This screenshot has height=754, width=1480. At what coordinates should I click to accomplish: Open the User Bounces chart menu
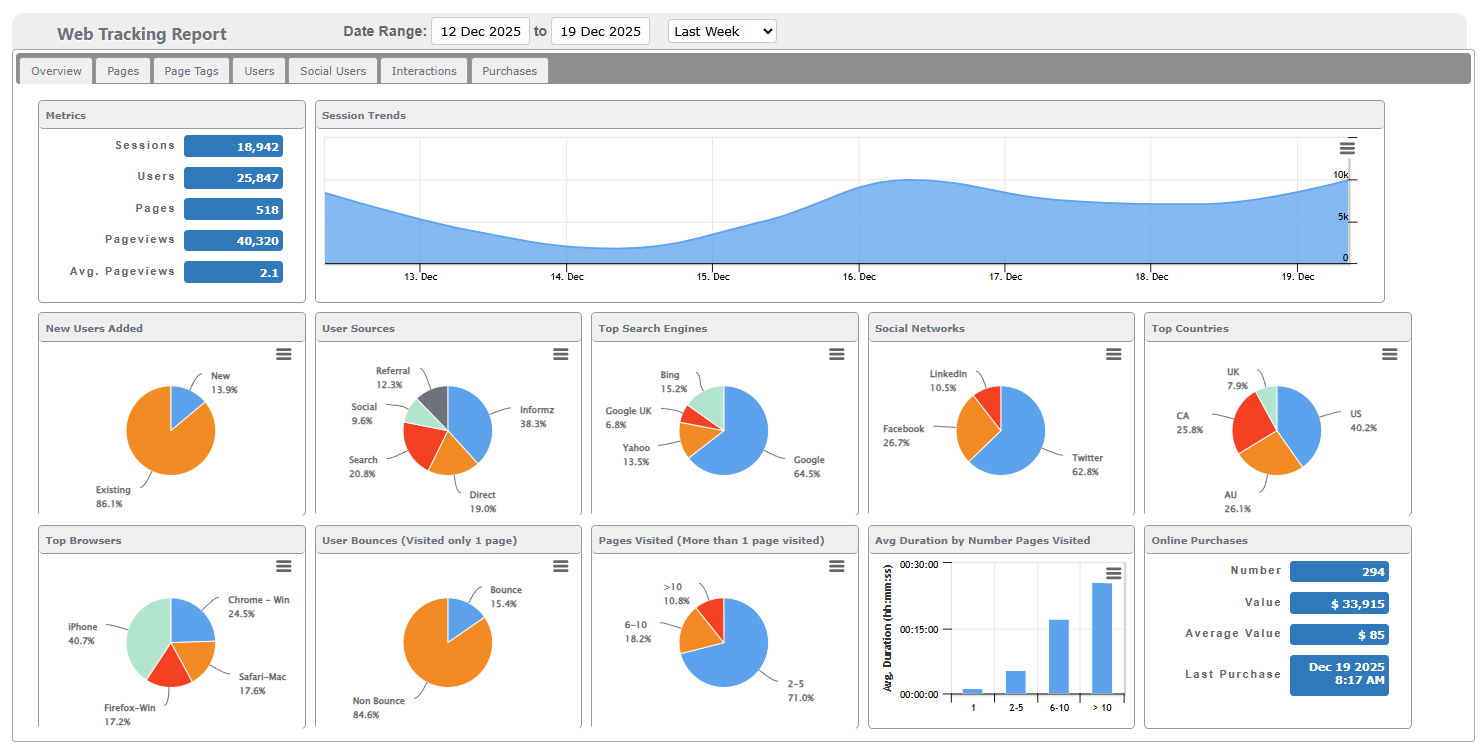coord(561,566)
